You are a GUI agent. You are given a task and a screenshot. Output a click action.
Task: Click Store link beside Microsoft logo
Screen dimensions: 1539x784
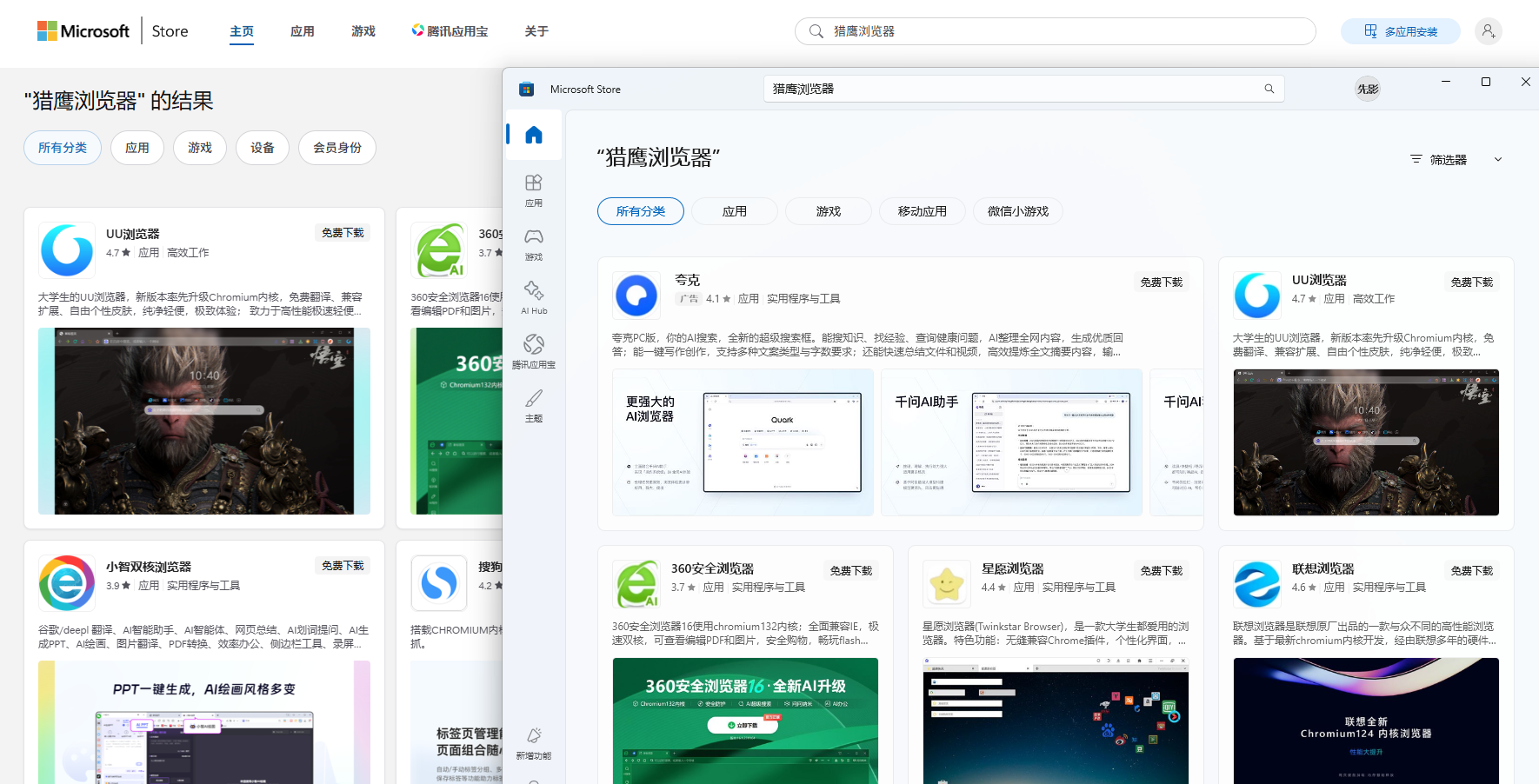(170, 31)
